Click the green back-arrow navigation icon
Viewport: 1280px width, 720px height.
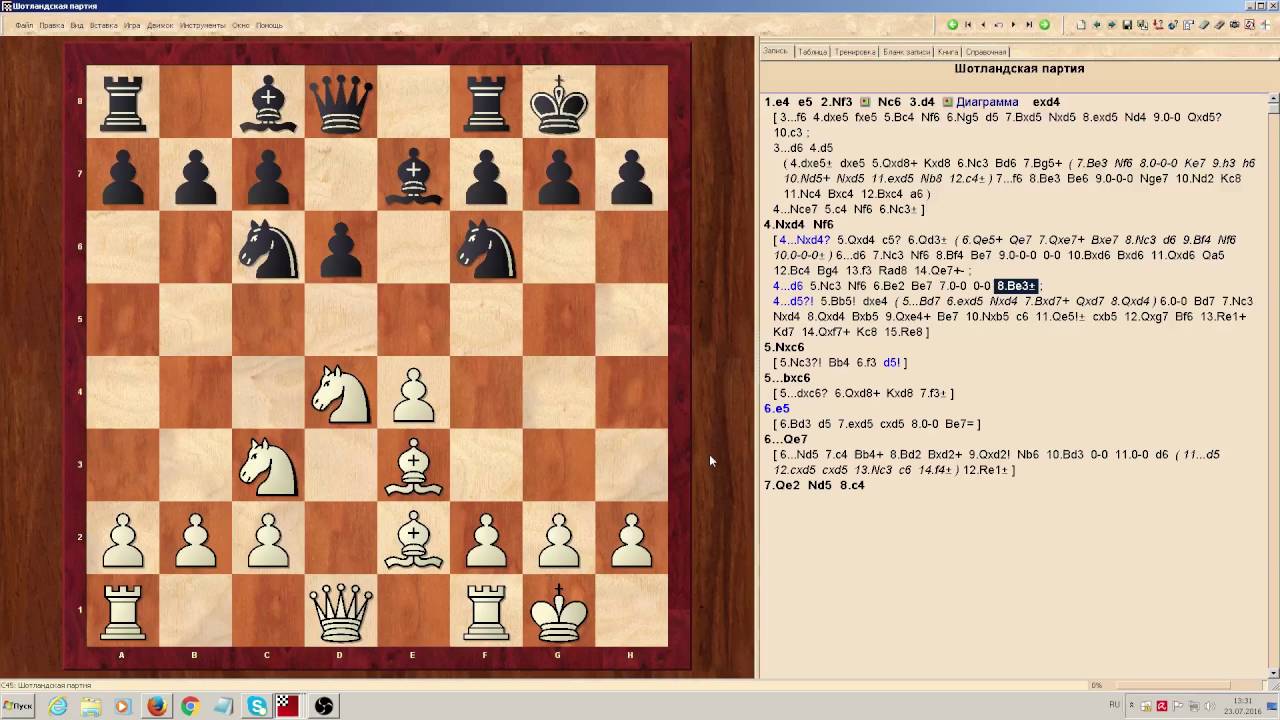[952, 25]
